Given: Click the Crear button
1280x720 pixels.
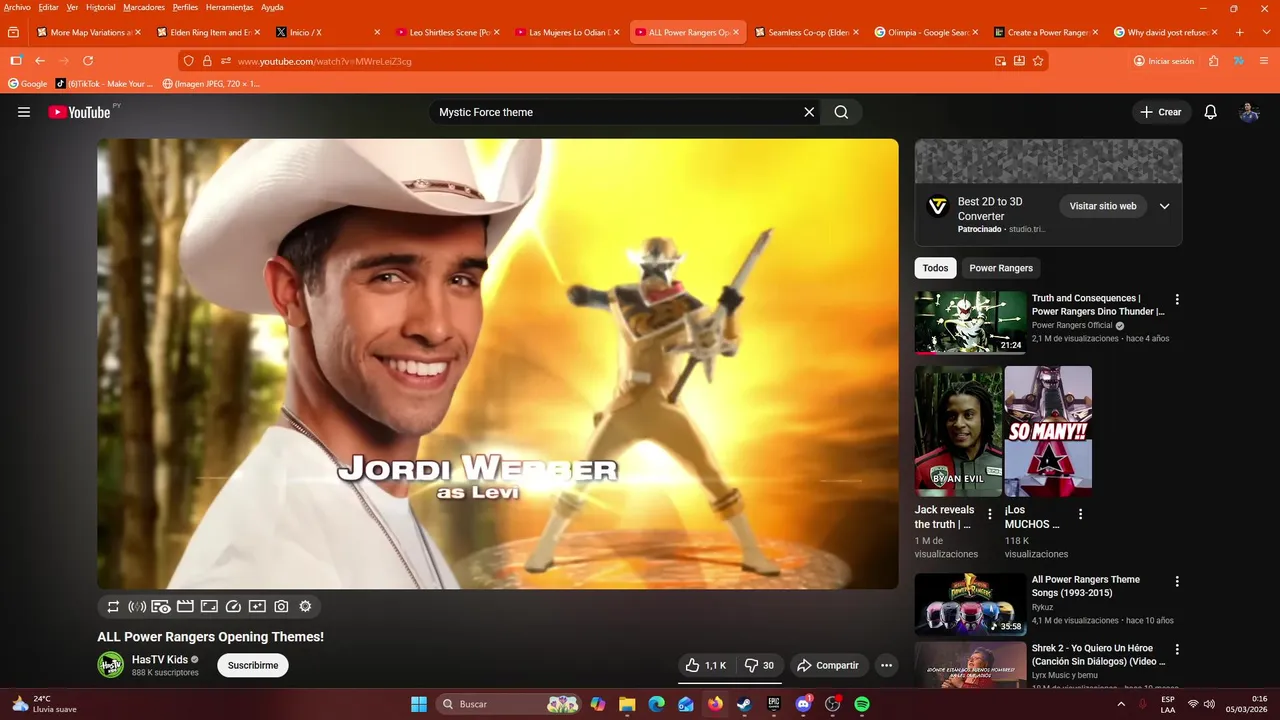Looking at the screenshot, I should pyautogui.click(x=1161, y=112).
